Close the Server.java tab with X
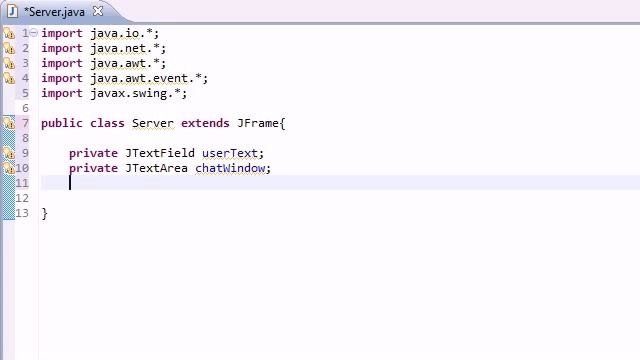Viewport: 640px width, 360px height. [x=98, y=11]
